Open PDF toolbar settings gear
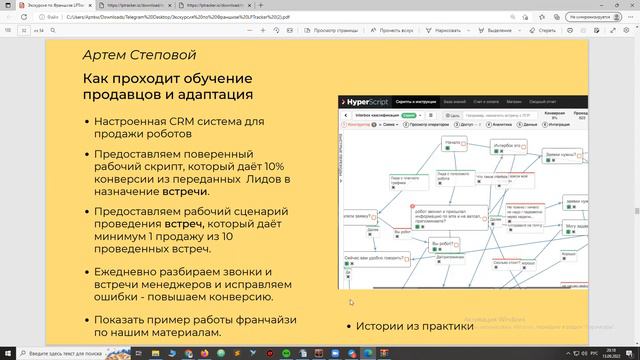The width and height of the screenshot is (640, 360). point(626,30)
